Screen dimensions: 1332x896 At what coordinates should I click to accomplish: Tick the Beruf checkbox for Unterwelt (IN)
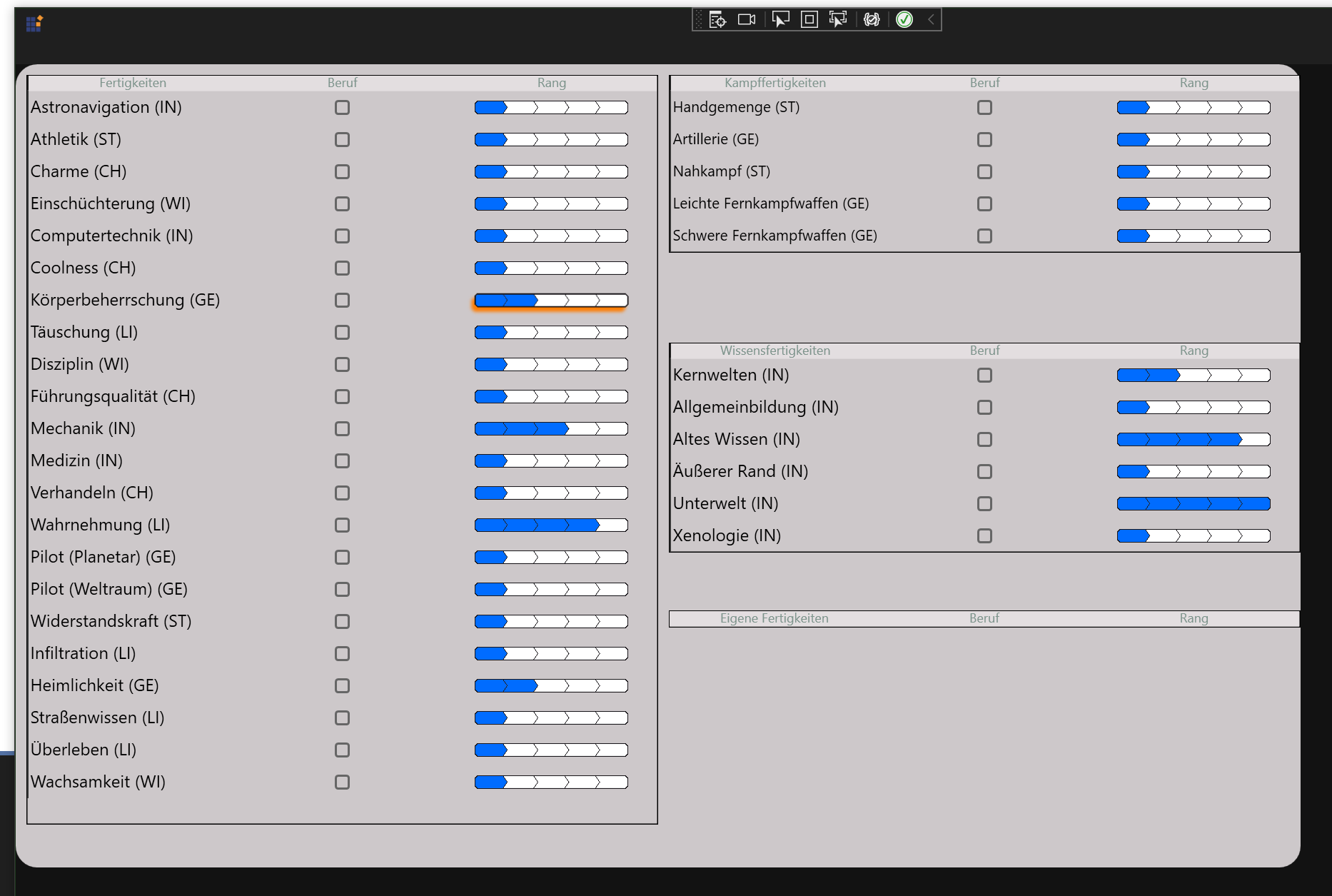click(x=985, y=503)
